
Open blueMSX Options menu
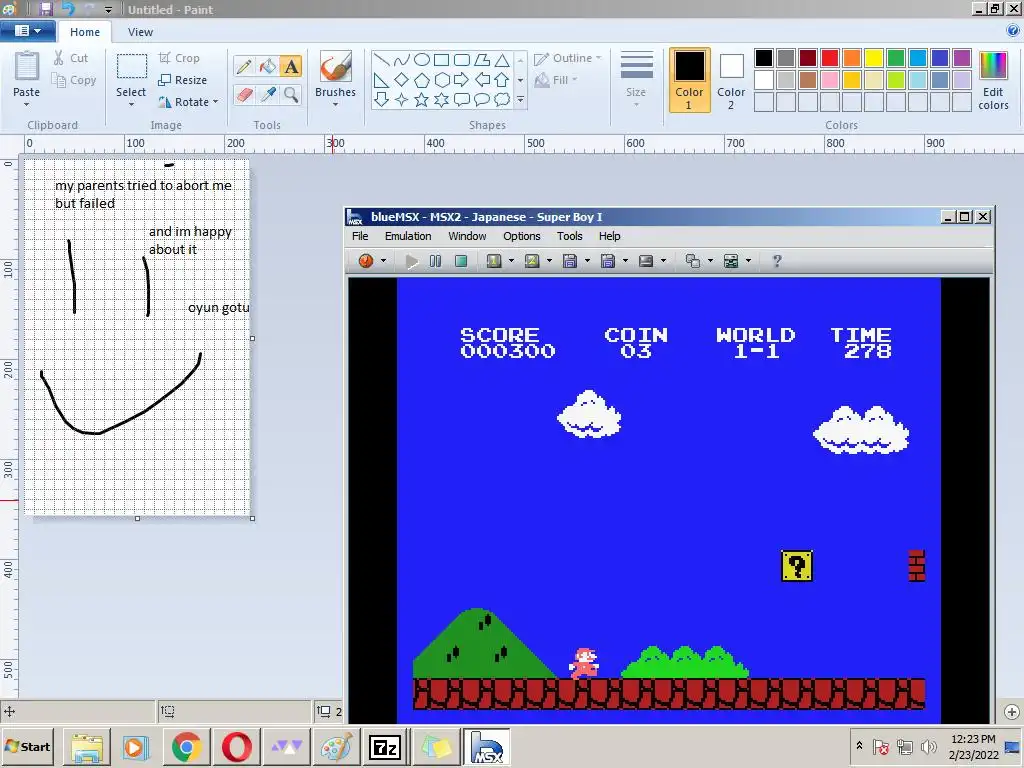[x=522, y=236]
